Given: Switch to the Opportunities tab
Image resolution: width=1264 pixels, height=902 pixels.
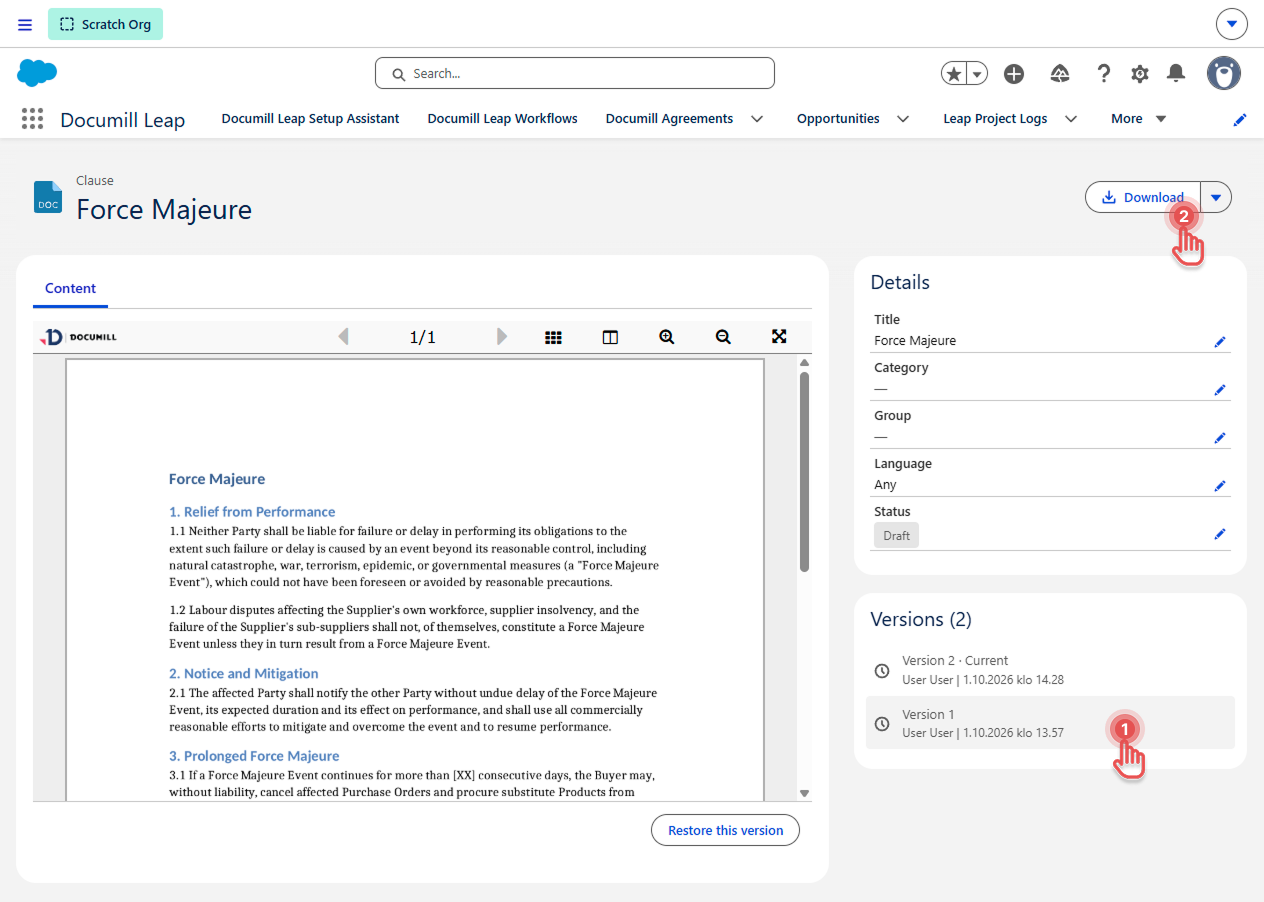Looking at the screenshot, I should pos(838,119).
